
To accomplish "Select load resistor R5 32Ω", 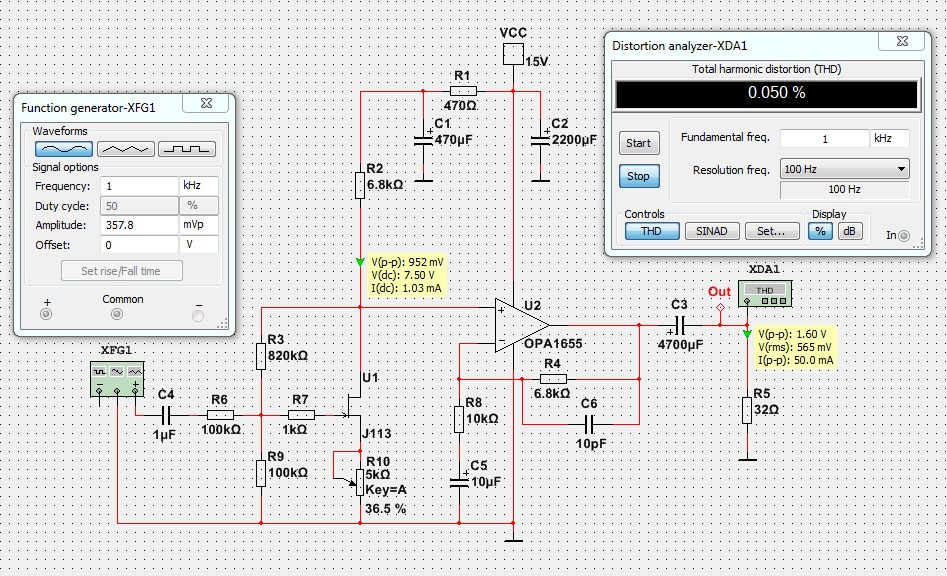I will point(747,410).
